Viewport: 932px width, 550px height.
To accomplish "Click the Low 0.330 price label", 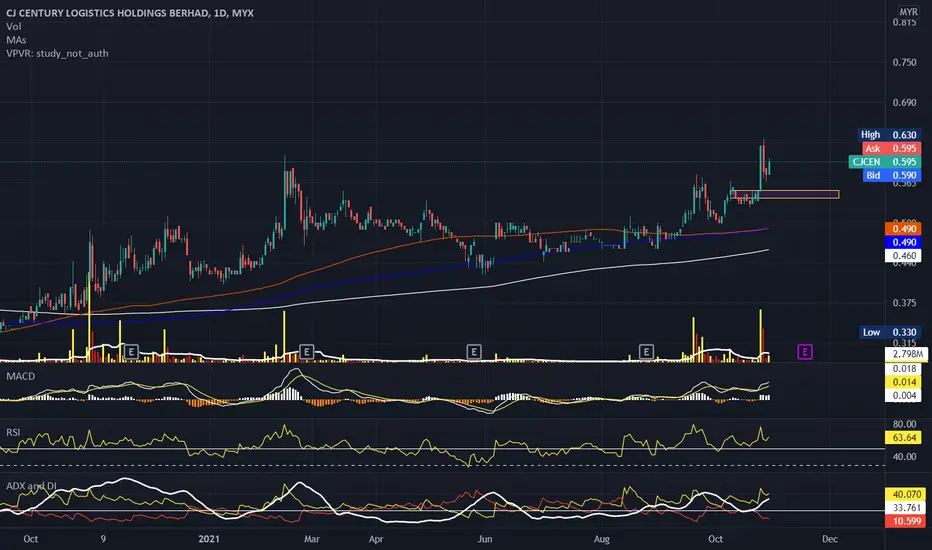I will (x=890, y=332).
